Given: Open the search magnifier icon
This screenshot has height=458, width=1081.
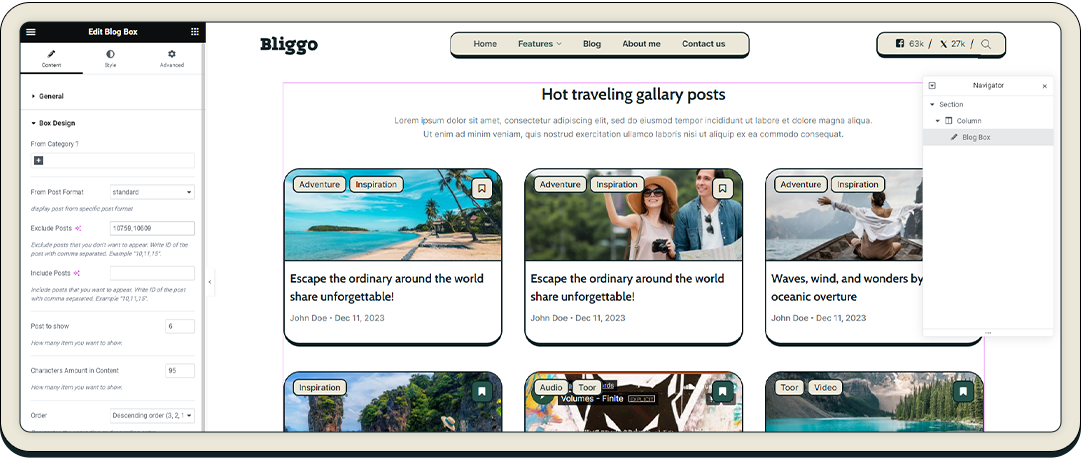Looking at the screenshot, I should coord(986,44).
